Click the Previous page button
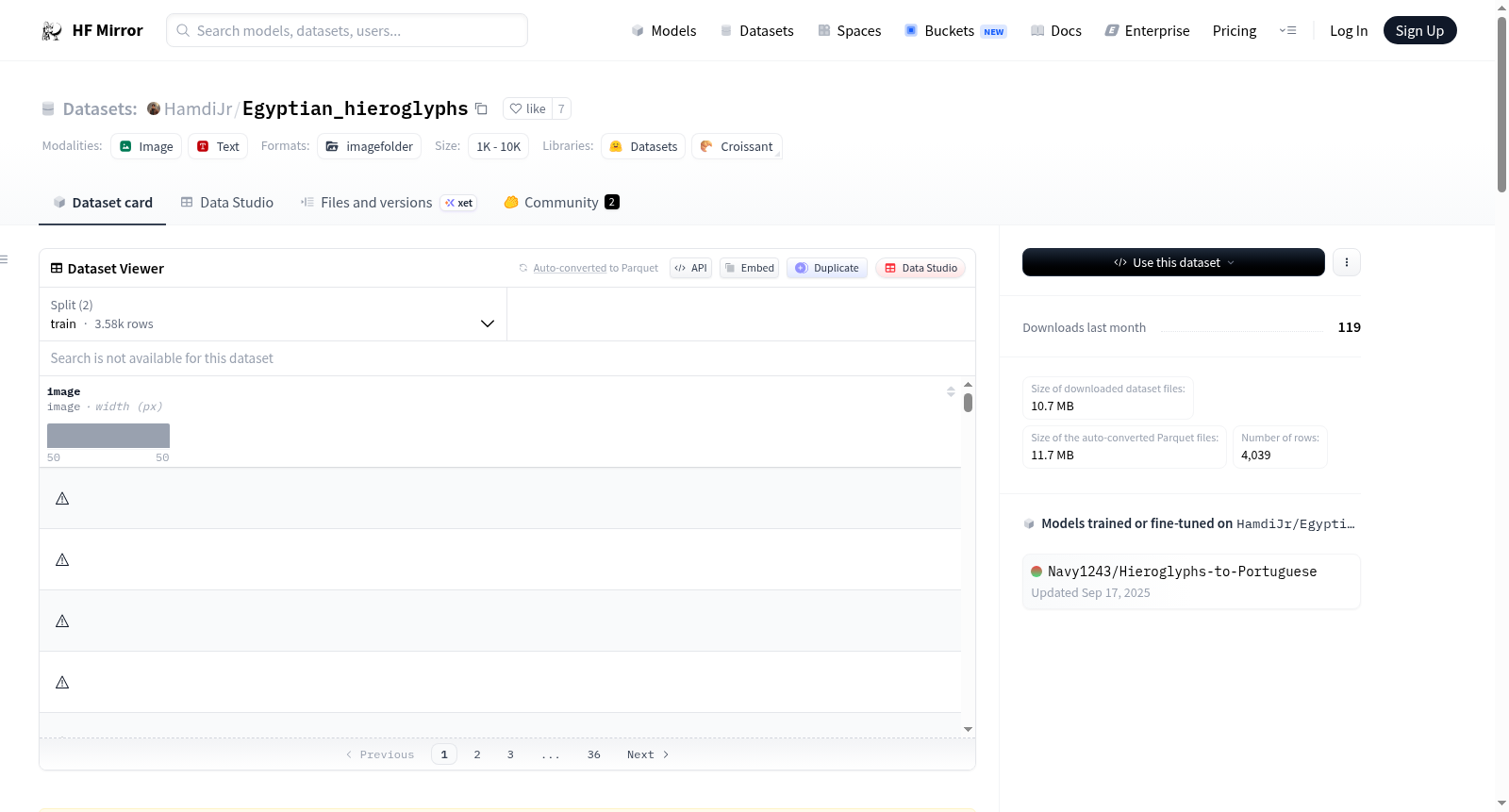The width and height of the screenshot is (1509, 812). [x=380, y=754]
